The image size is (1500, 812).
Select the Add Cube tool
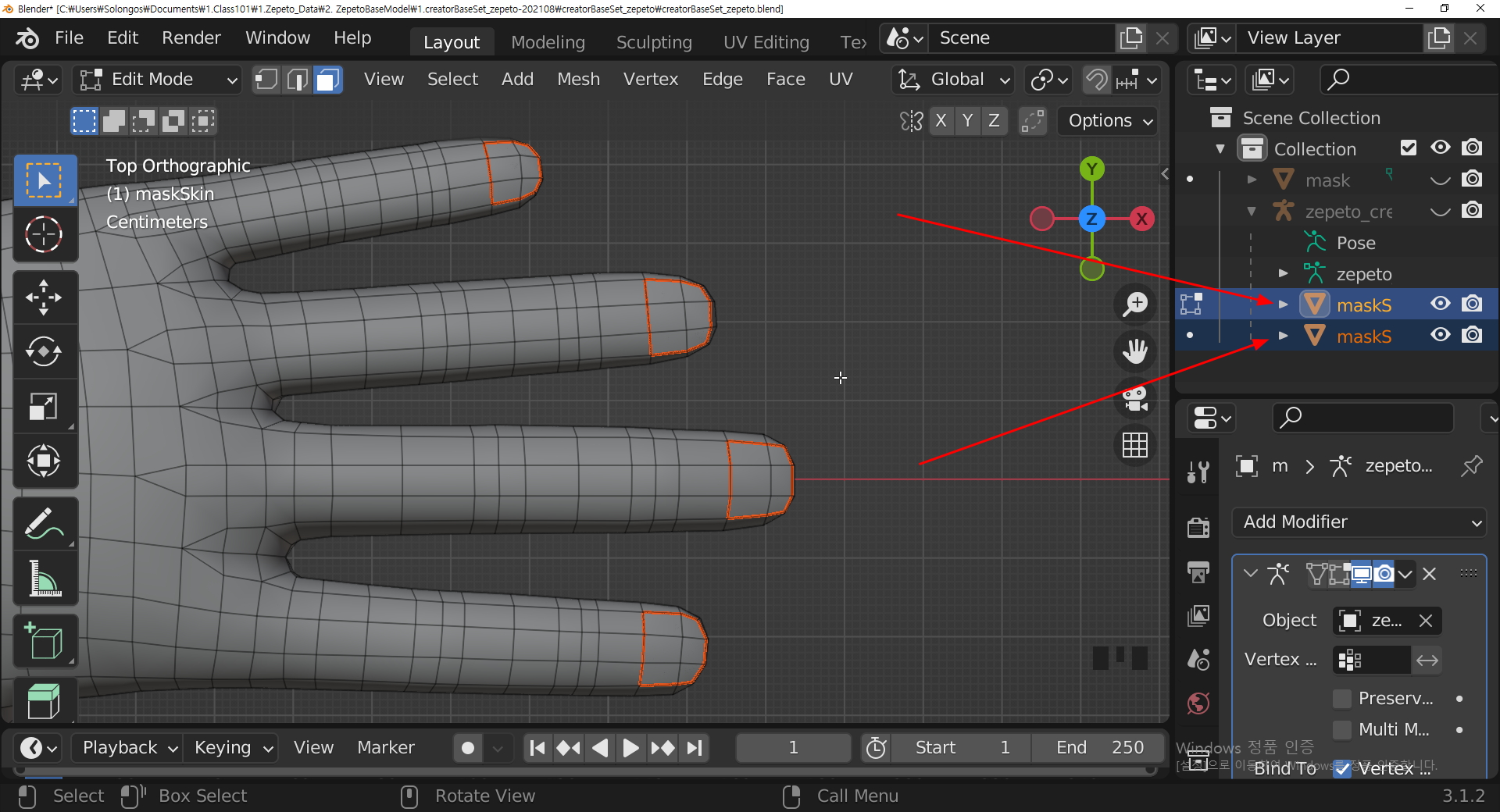click(x=45, y=641)
